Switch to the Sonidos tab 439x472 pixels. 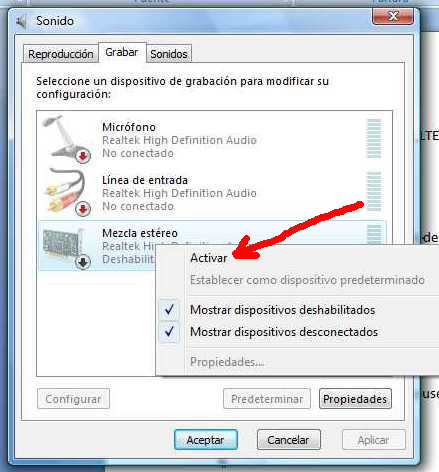tap(169, 54)
